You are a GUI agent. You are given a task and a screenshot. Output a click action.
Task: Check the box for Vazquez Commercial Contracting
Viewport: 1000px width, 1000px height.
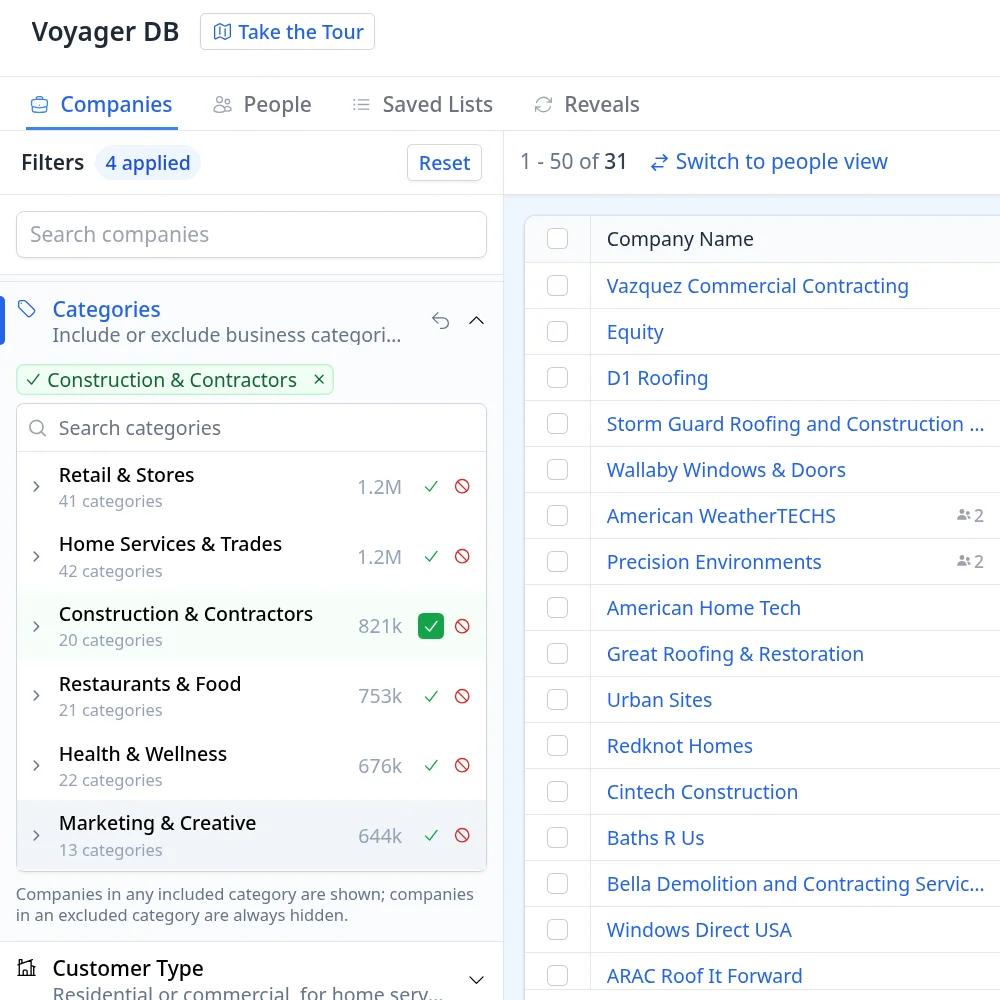point(557,286)
